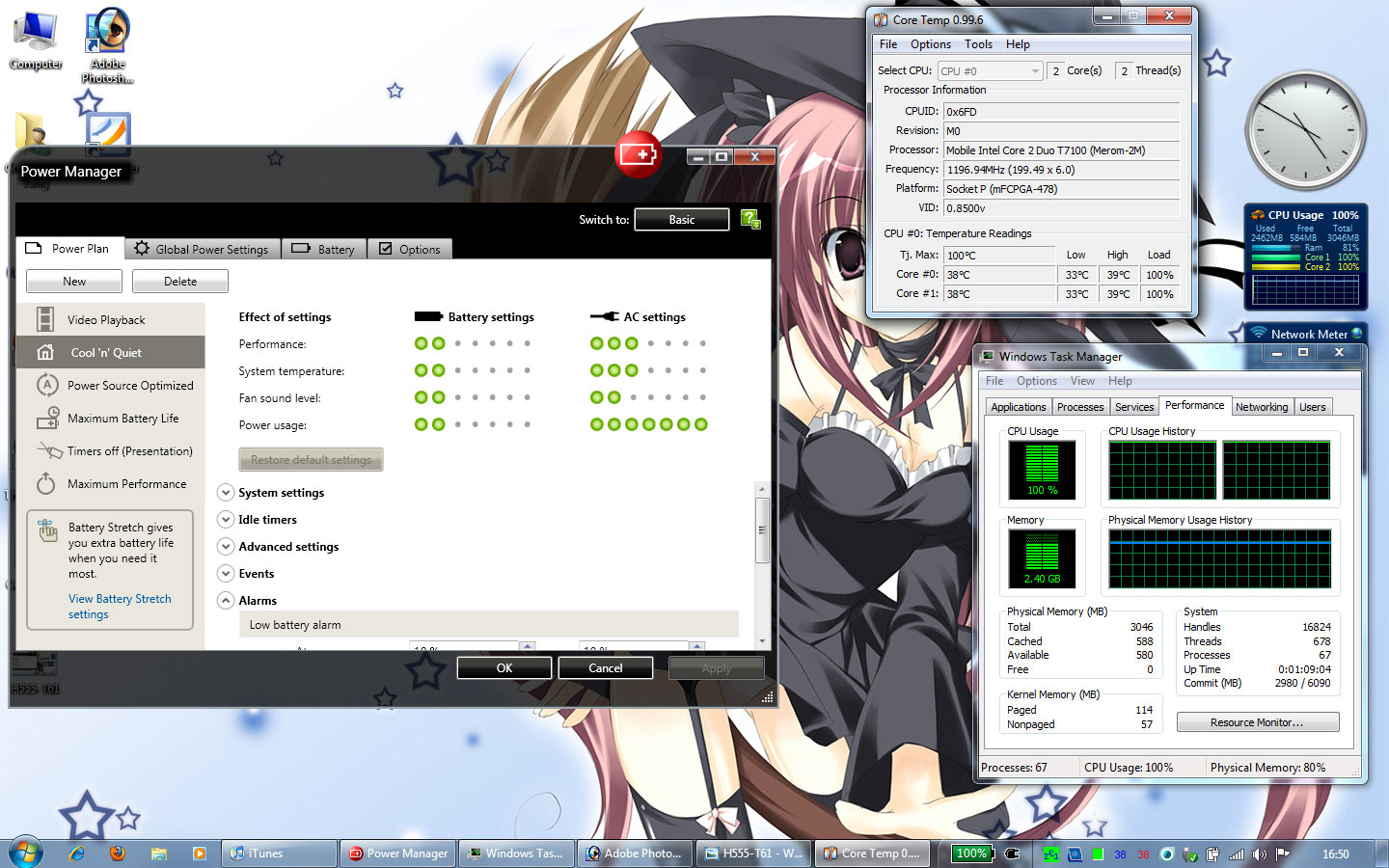This screenshot has width=1389, height=868.
Task: Select the Power Source Optimized plan
Action: (110, 386)
